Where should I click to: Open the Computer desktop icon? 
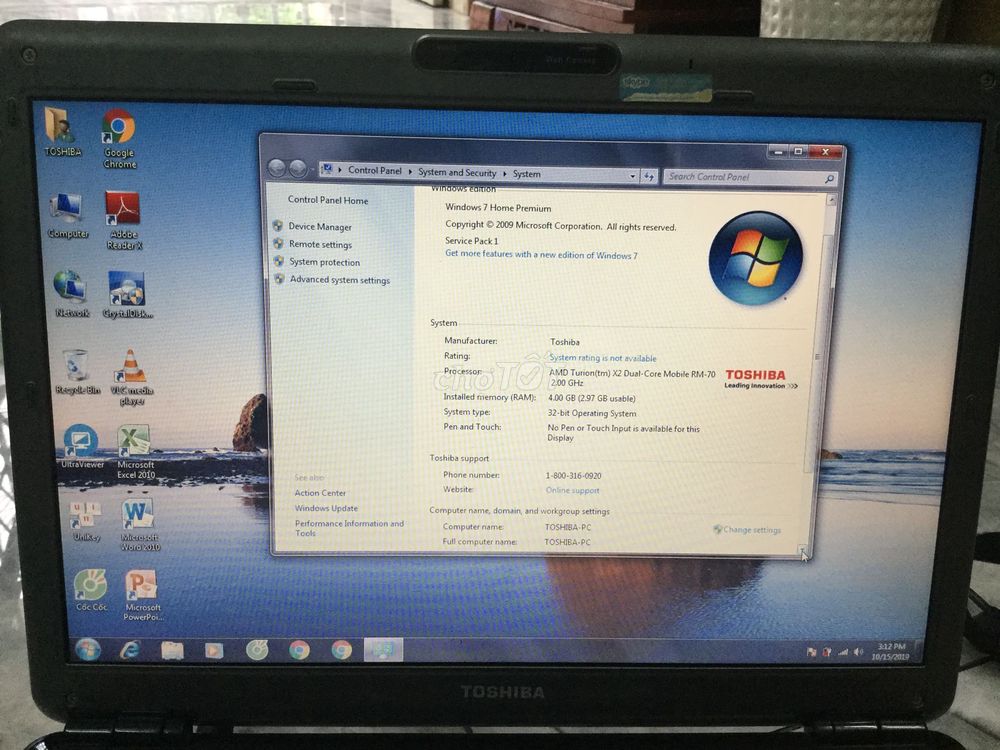[x=67, y=216]
